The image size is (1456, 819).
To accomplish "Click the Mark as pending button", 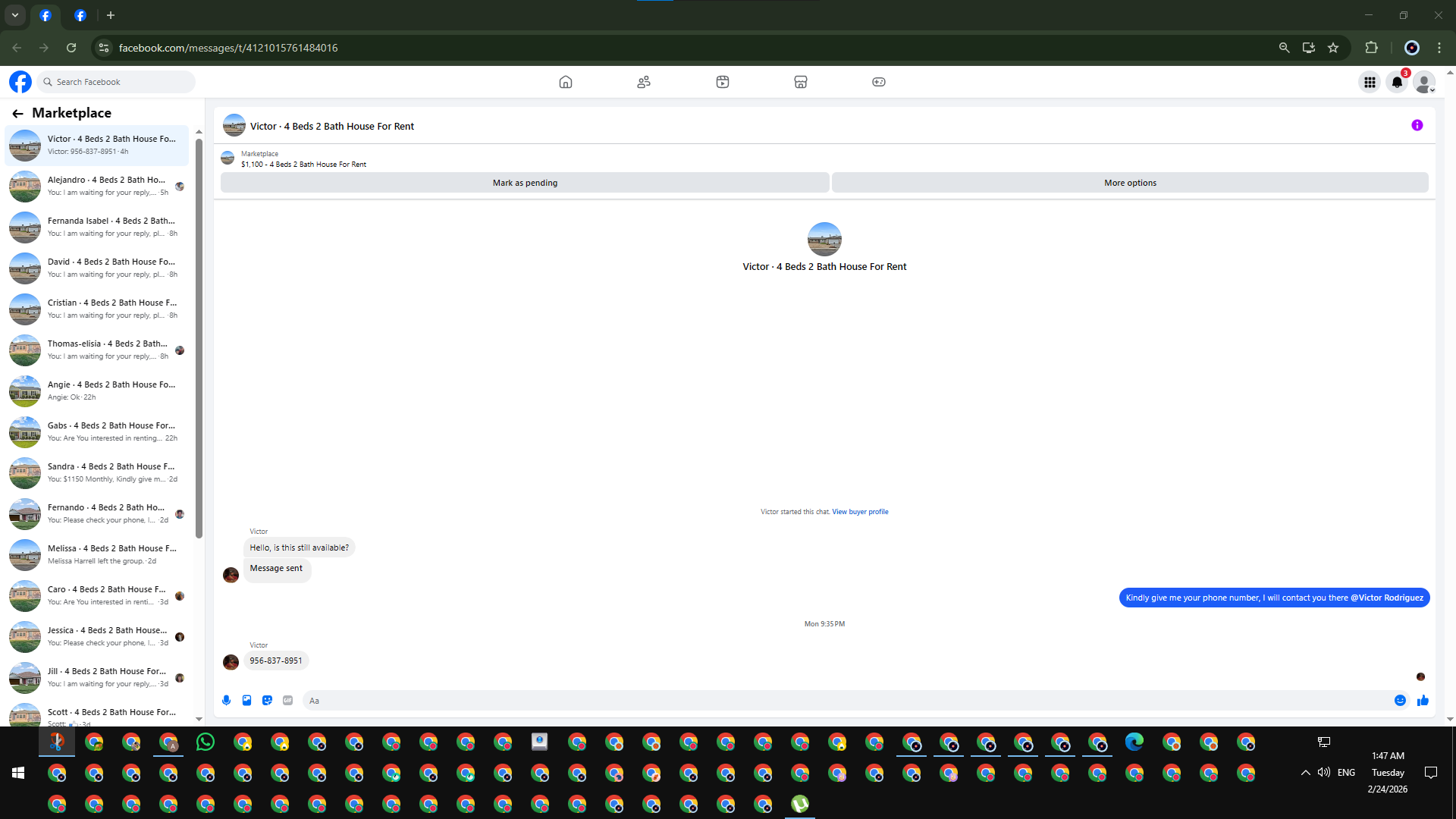I will coord(525,183).
